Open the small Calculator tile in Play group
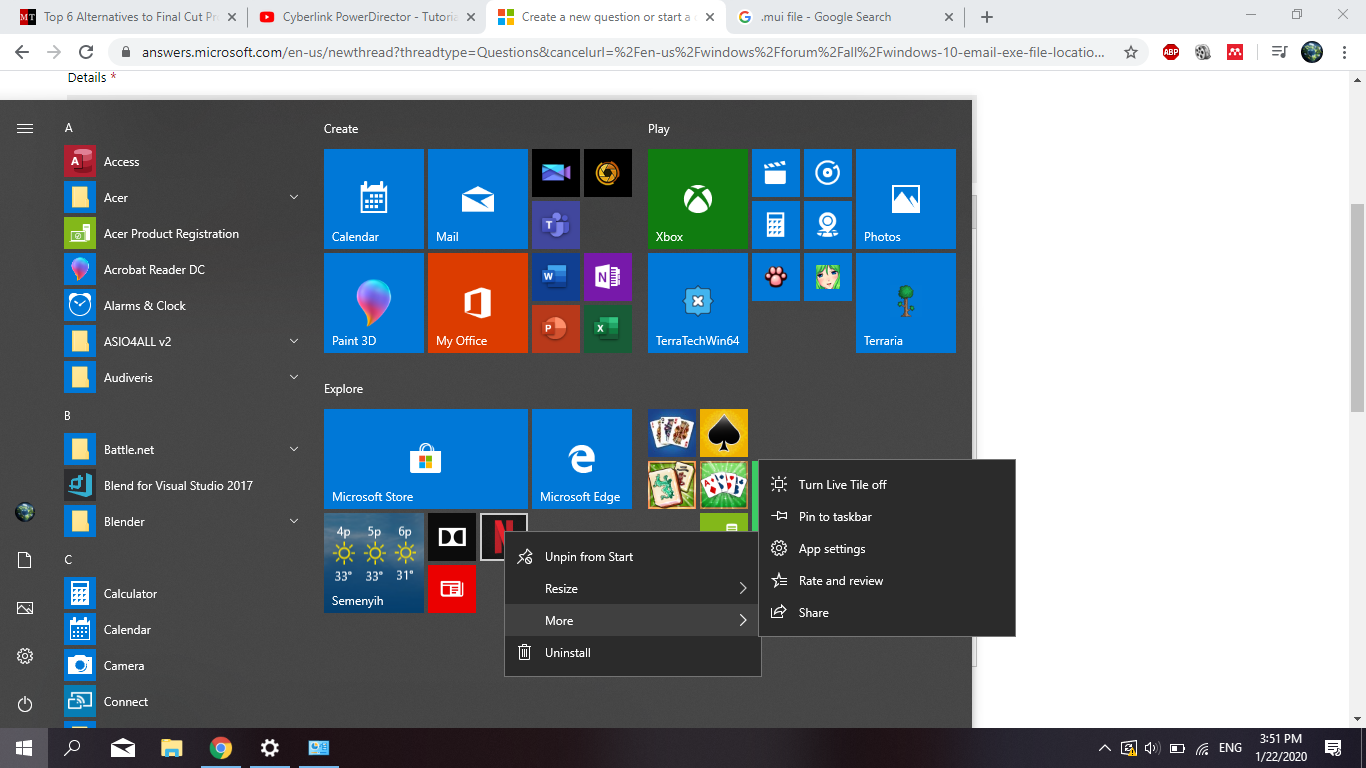The height and width of the screenshot is (768, 1366). click(775, 225)
